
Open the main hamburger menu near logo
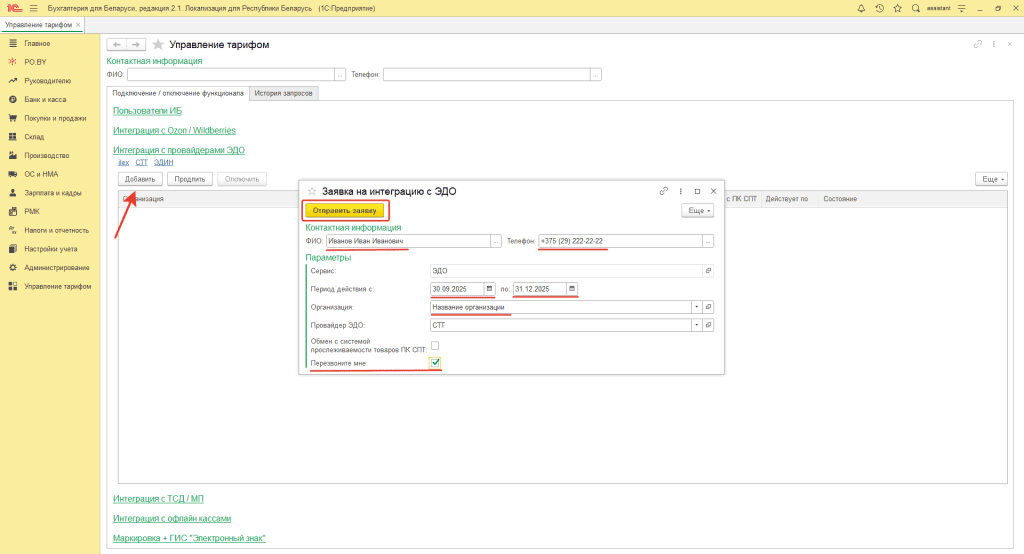pos(33,8)
